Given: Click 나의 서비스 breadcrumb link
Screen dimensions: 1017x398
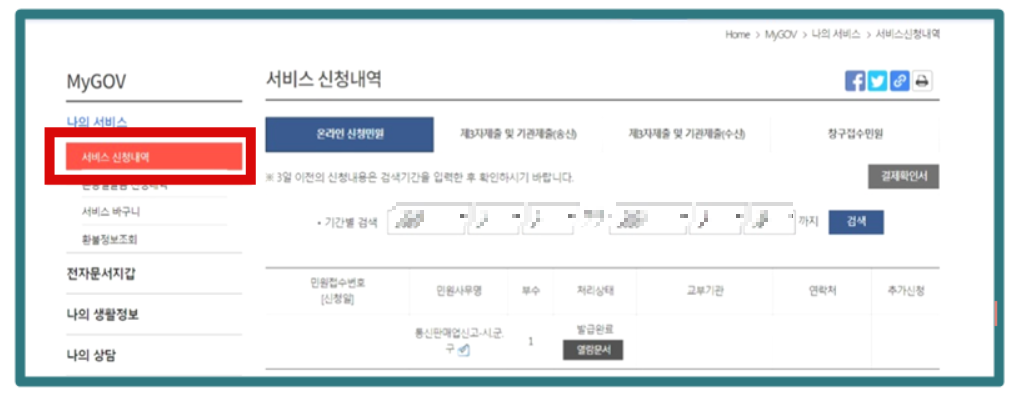Looking at the screenshot, I should [x=836, y=35].
